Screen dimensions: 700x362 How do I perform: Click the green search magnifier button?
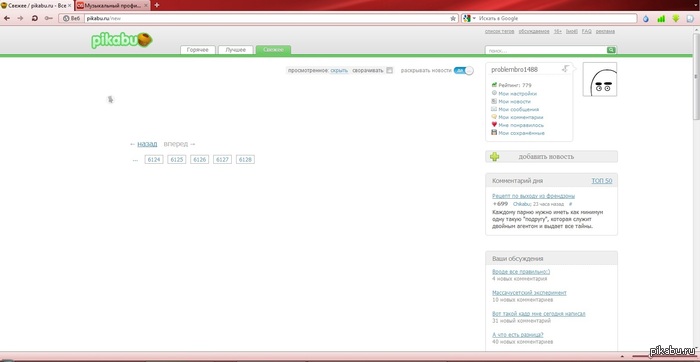pos(611,50)
